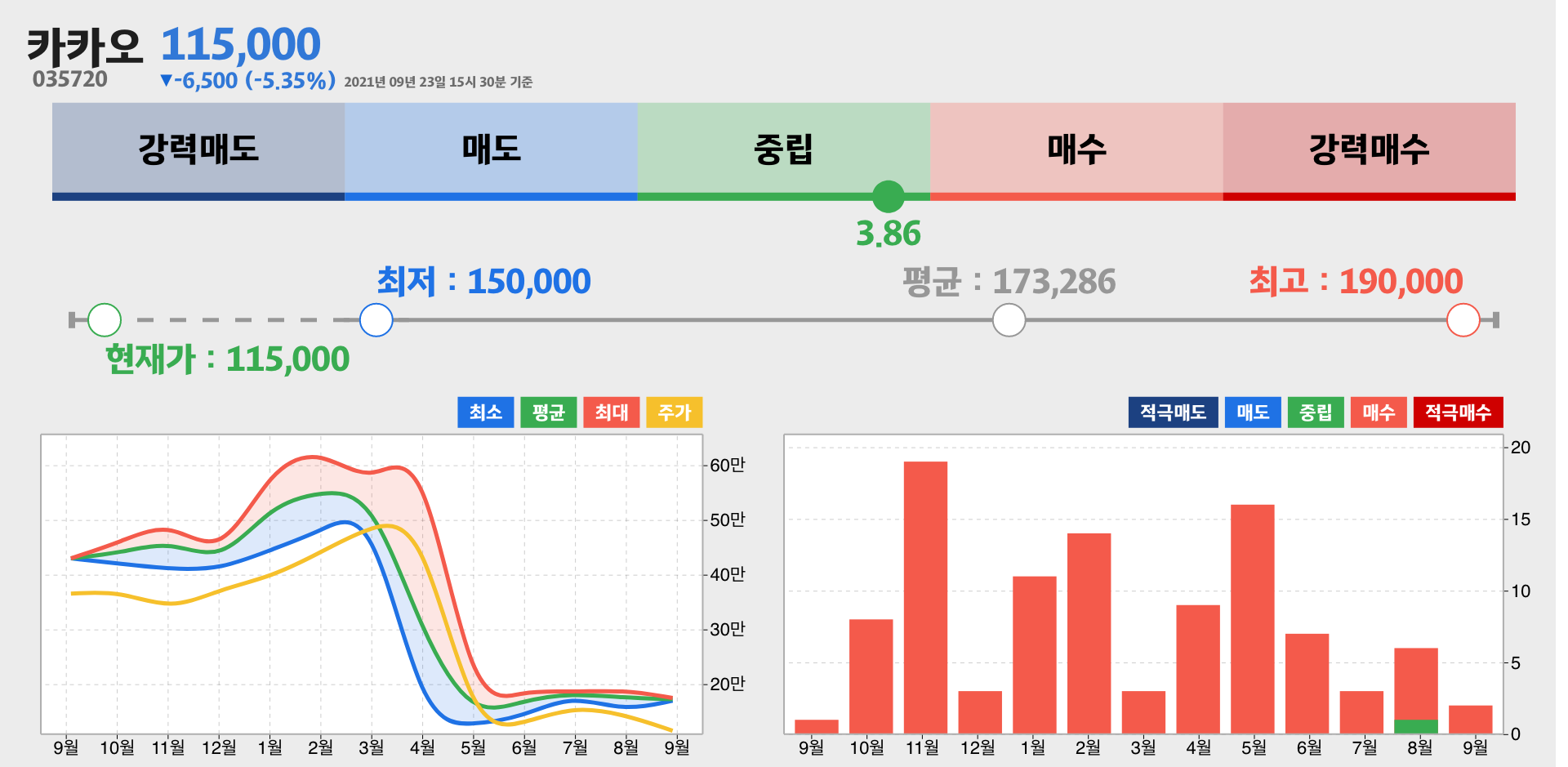Select the 매도 rating segment
The width and height of the screenshot is (1568, 767).
pyautogui.click(x=491, y=151)
